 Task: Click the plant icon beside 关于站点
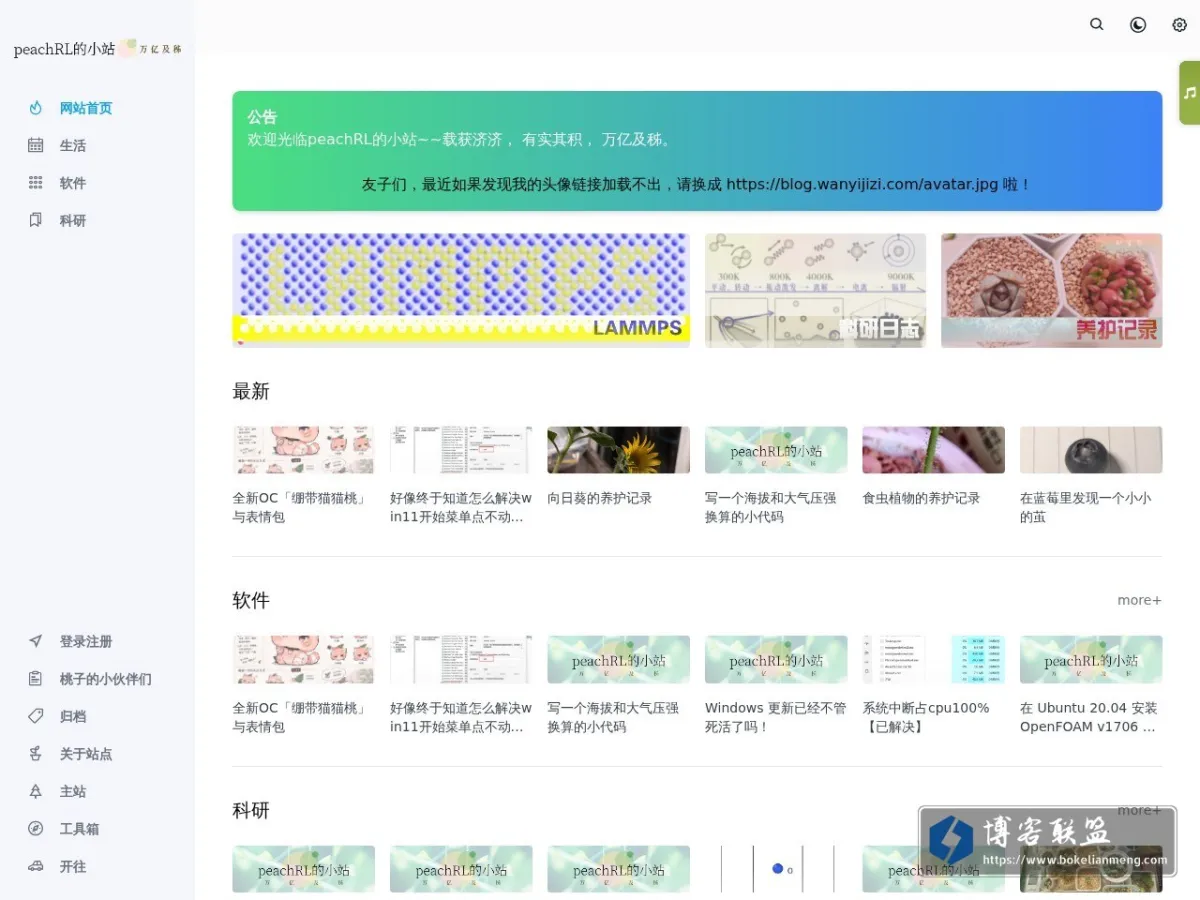tap(36, 754)
